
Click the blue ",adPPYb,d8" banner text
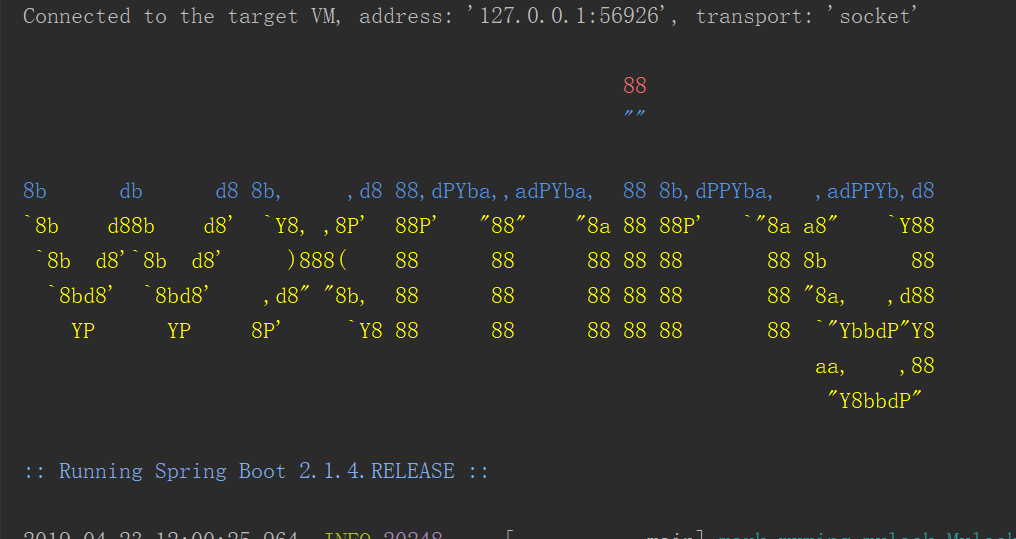point(875,191)
